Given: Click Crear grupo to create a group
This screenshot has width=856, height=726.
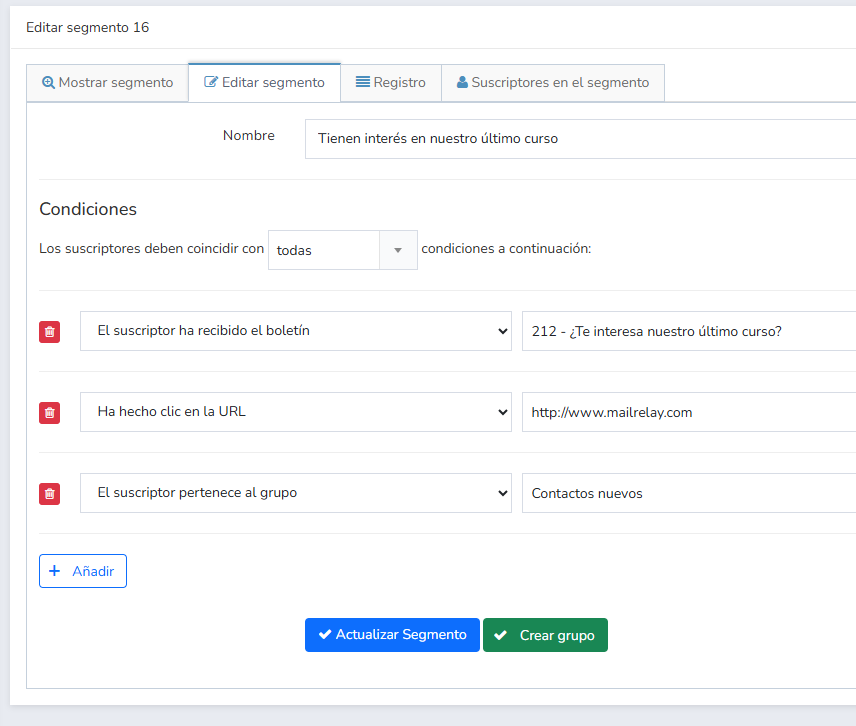Looking at the screenshot, I should coord(545,634).
